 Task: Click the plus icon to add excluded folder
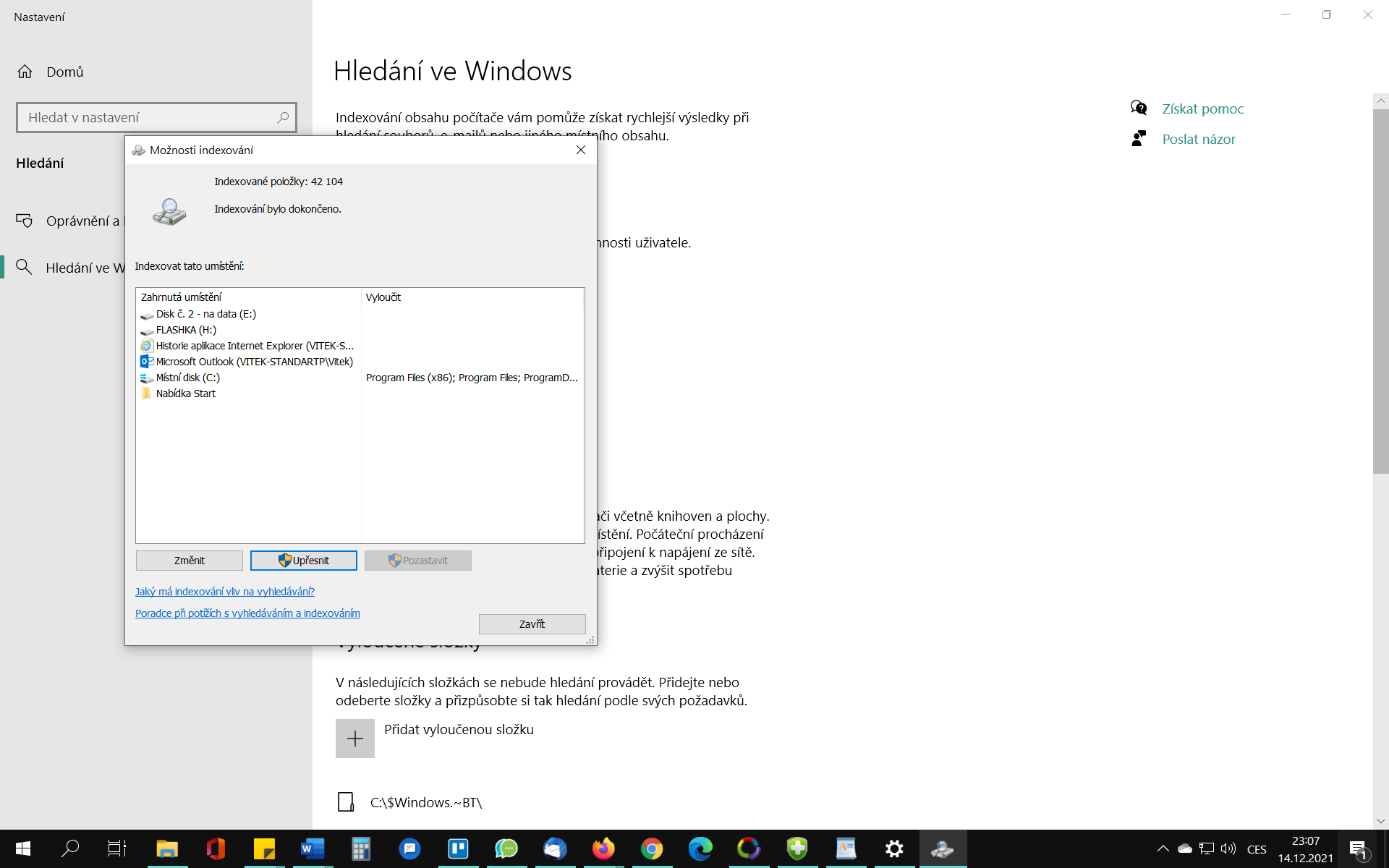point(355,739)
